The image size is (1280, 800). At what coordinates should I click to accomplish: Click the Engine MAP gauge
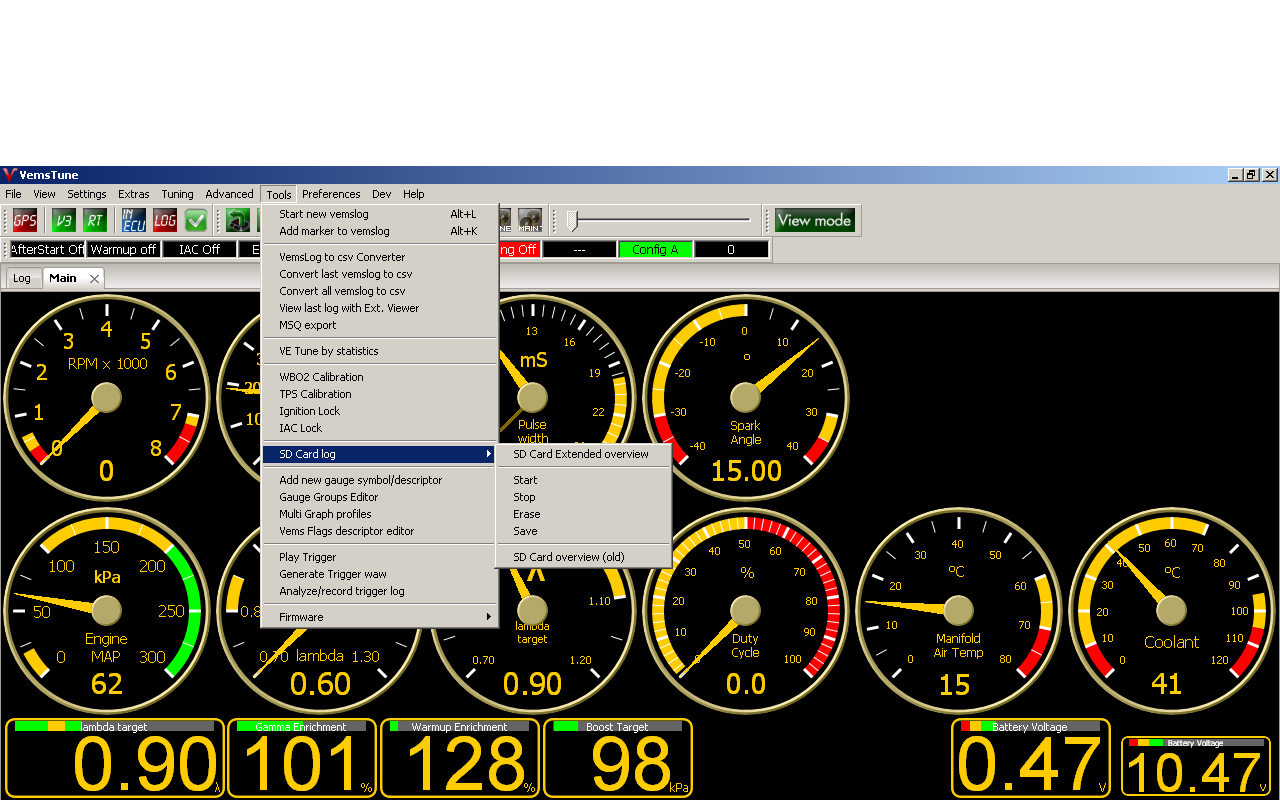tap(107, 610)
